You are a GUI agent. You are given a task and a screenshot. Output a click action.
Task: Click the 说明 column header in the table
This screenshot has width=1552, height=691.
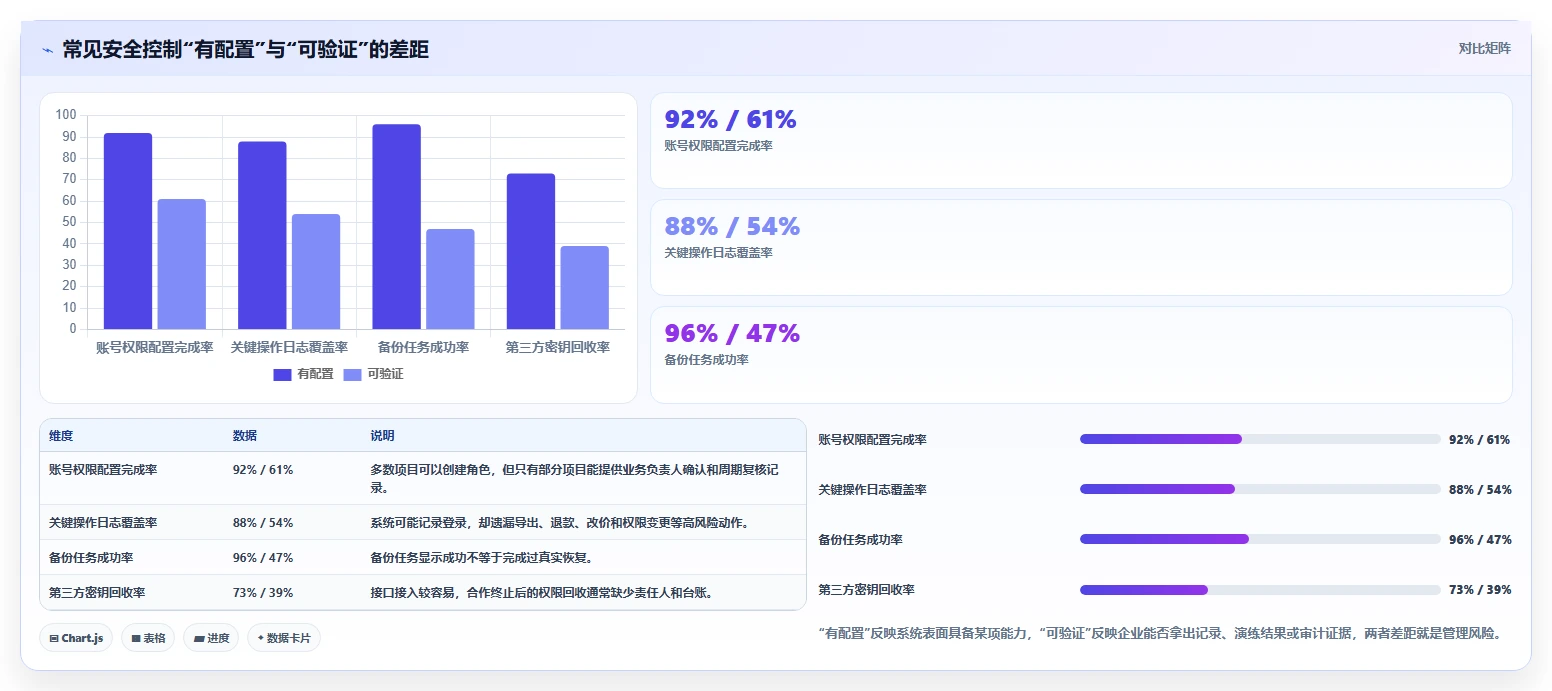[x=382, y=436]
